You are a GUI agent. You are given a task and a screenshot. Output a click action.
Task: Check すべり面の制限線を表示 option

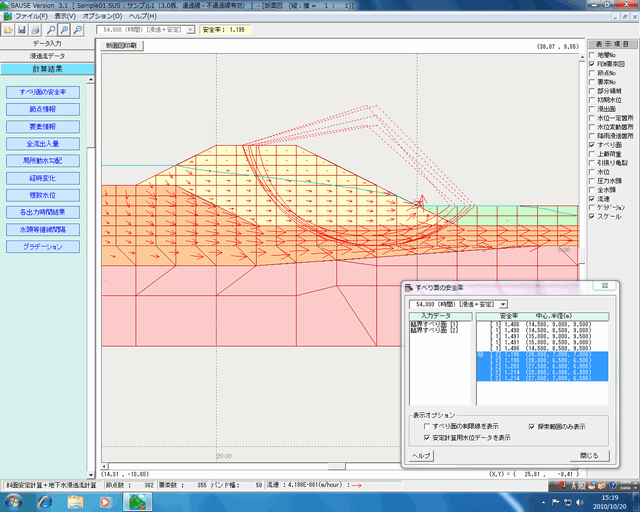(427, 425)
